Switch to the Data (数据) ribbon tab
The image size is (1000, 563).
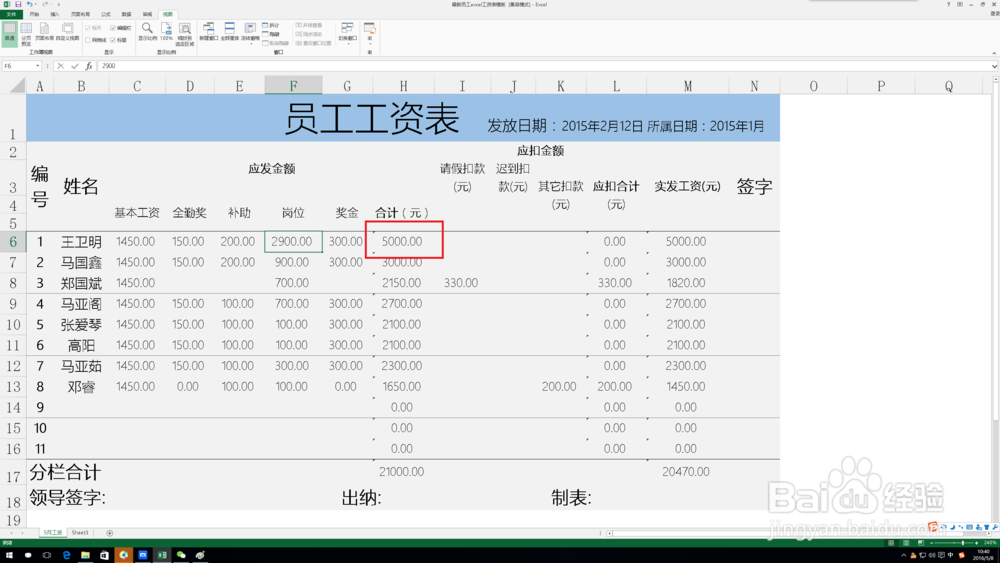126,14
